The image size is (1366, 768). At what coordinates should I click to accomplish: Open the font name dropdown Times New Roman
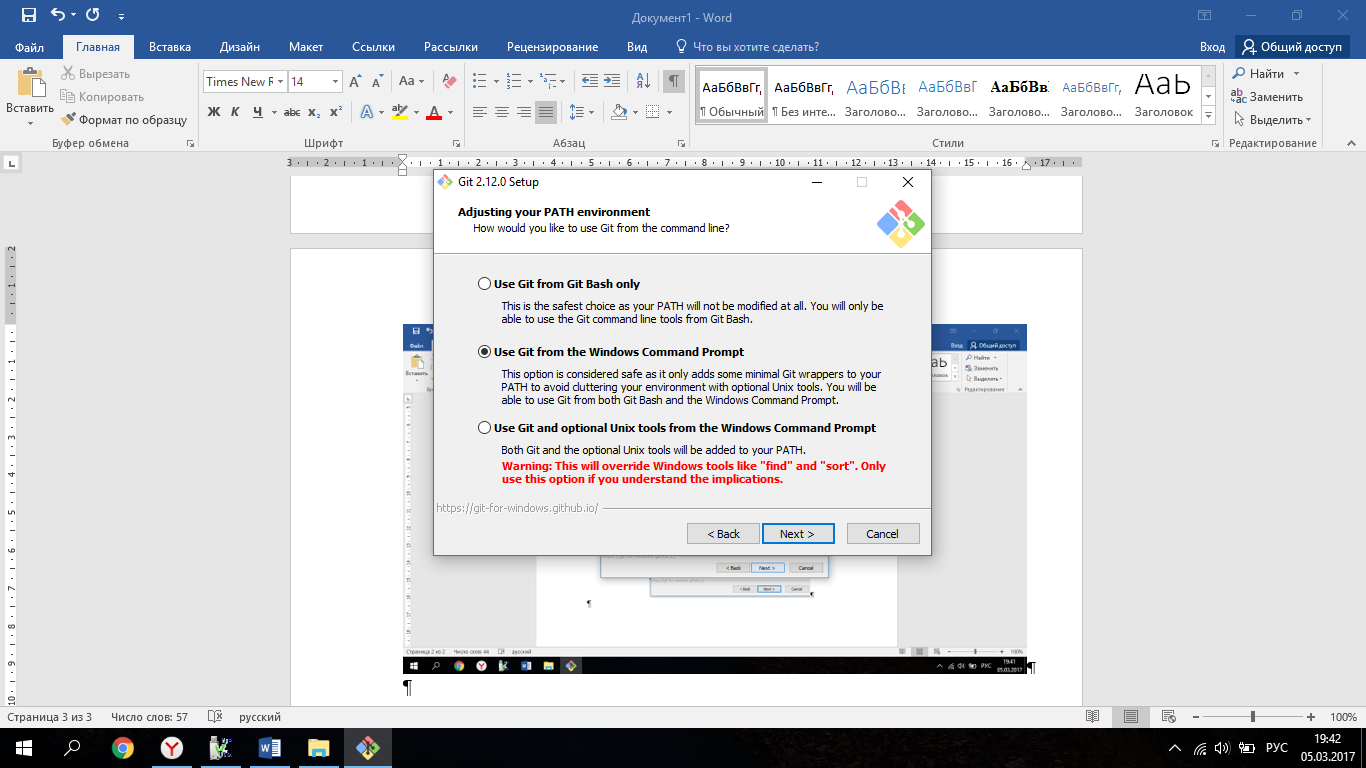click(x=281, y=82)
